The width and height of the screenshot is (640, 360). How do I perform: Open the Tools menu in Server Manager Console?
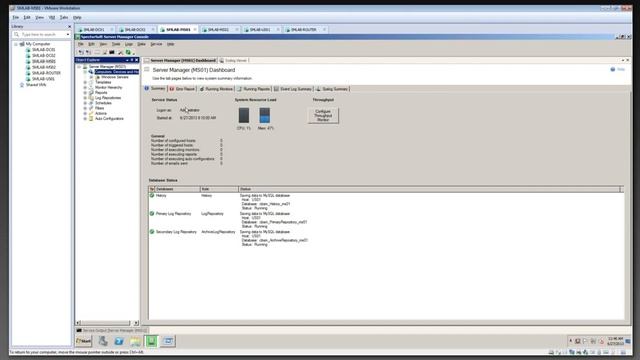click(x=116, y=44)
